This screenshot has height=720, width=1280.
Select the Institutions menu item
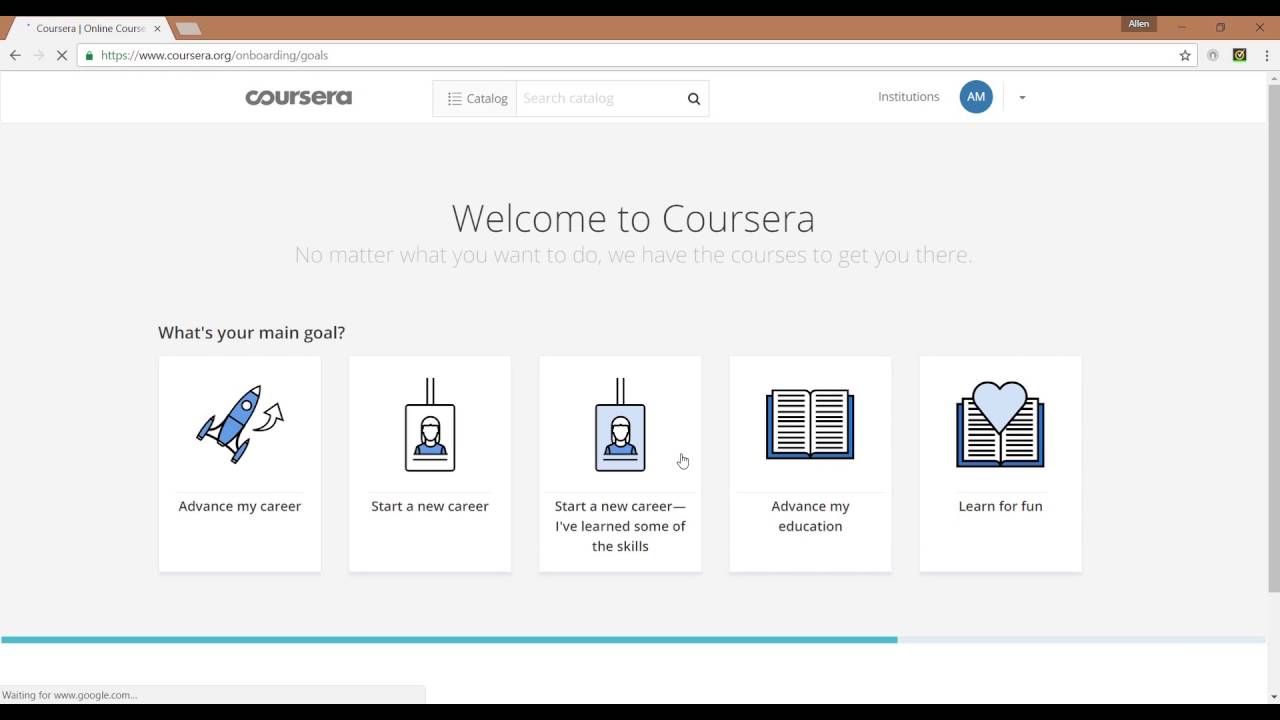(908, 97)
